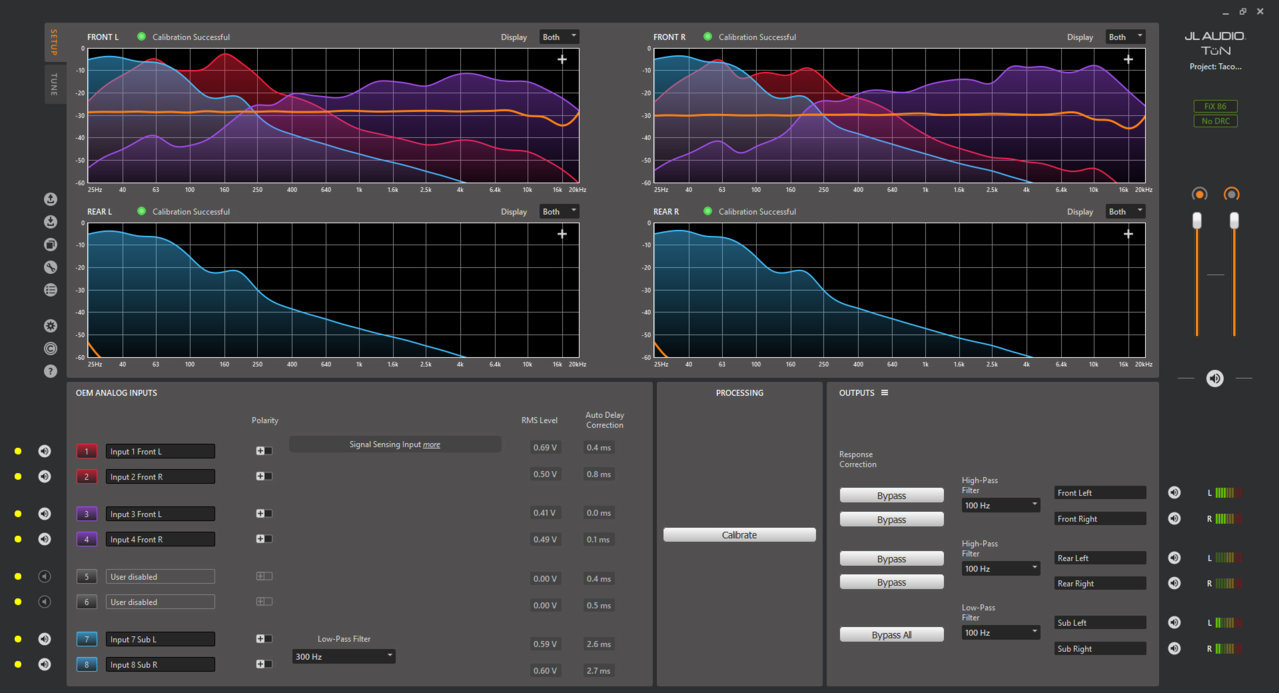1279x693 pixels.
Task: Open the OUTPUTS hamburger menu icon
Action: 885,393
